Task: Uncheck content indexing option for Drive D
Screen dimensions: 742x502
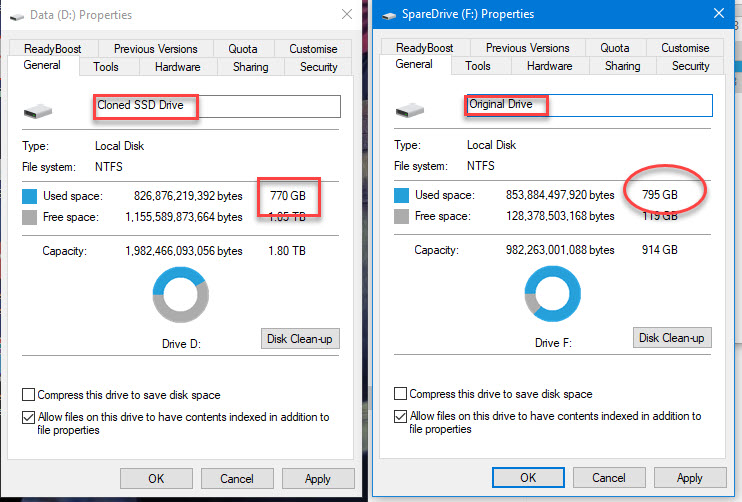Action: pos(28,417)
